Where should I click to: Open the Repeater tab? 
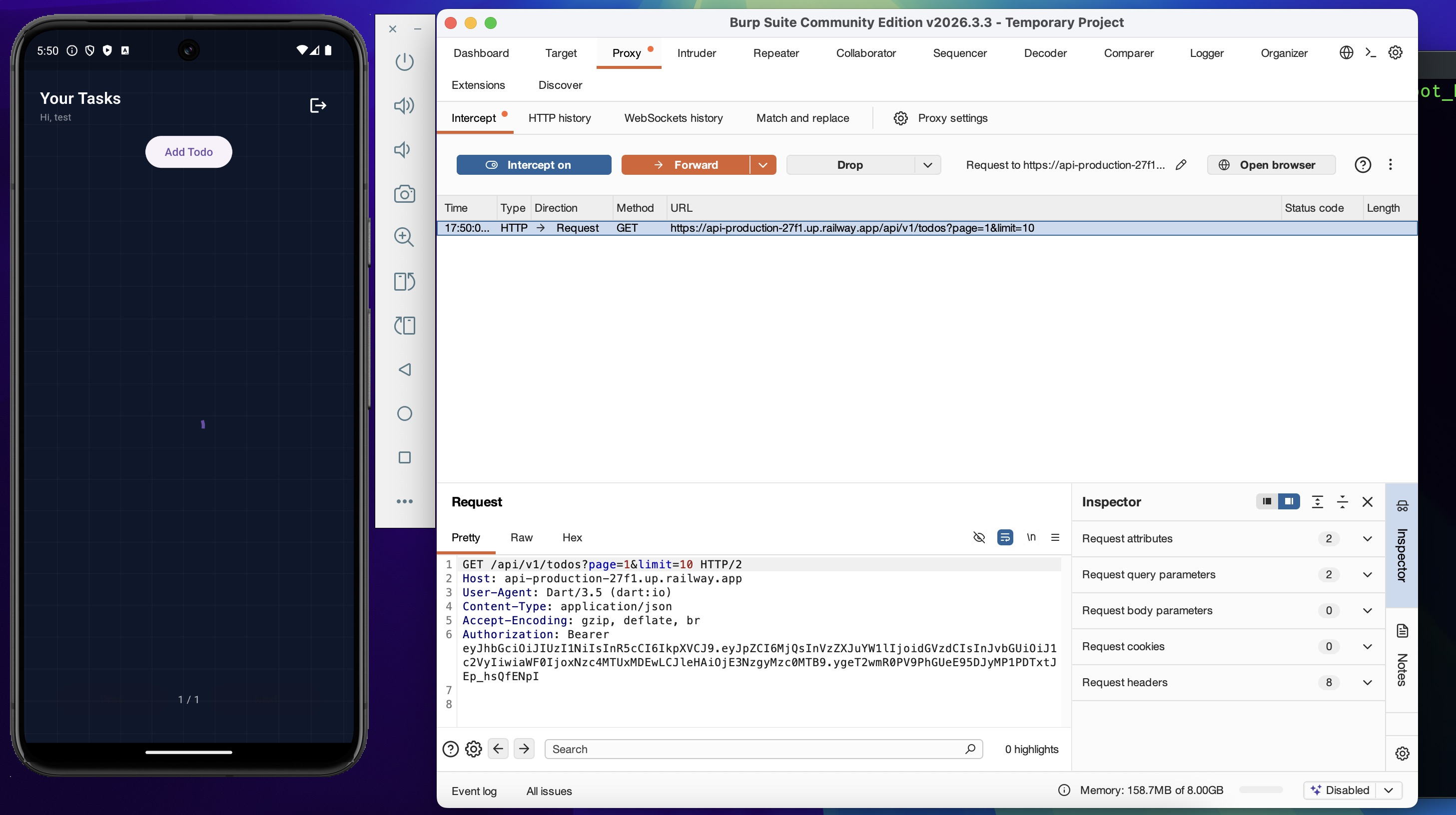pos(775,53)
